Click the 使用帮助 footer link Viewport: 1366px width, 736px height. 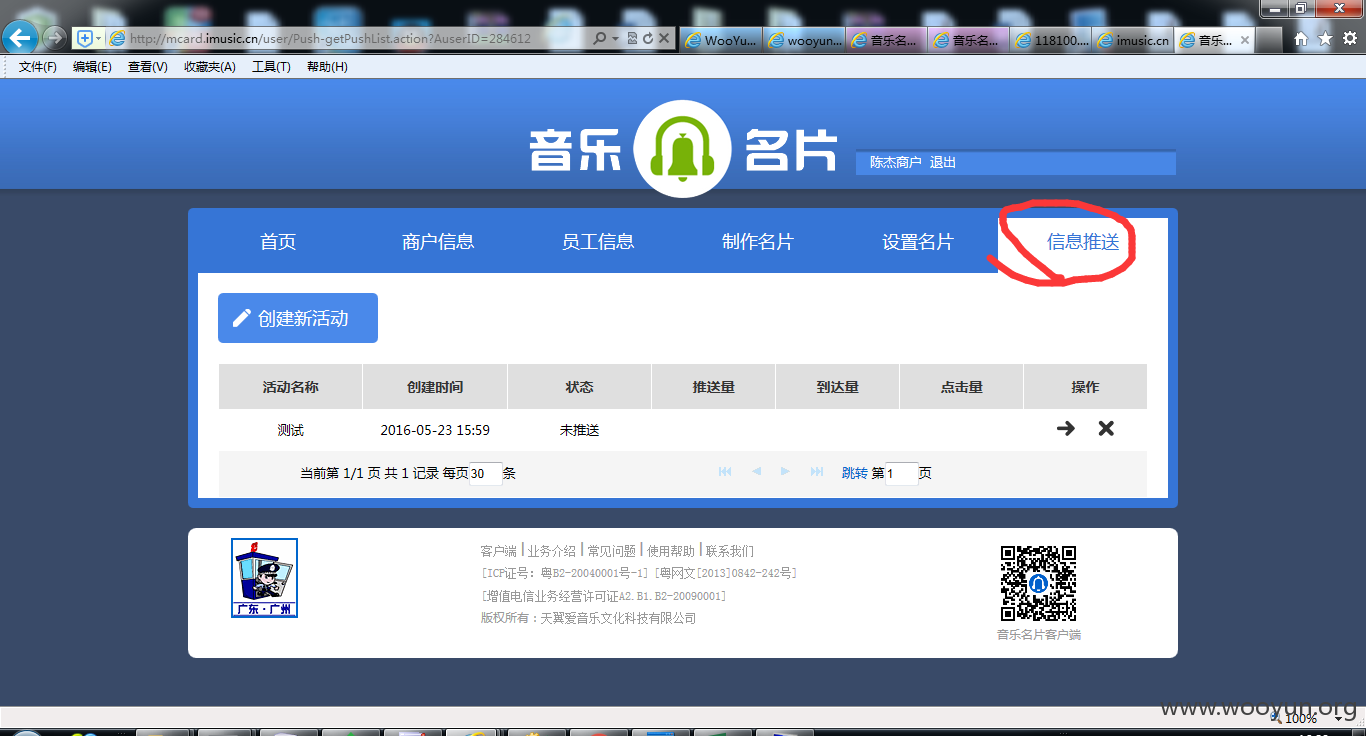671,551
